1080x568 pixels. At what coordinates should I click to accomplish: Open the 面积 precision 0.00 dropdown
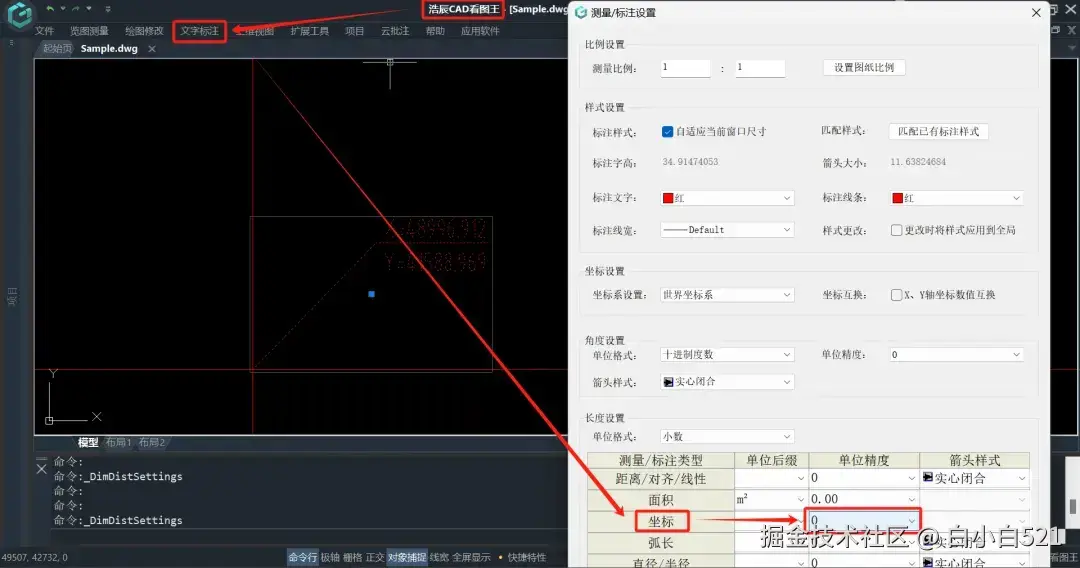click(x=864, y=499)
